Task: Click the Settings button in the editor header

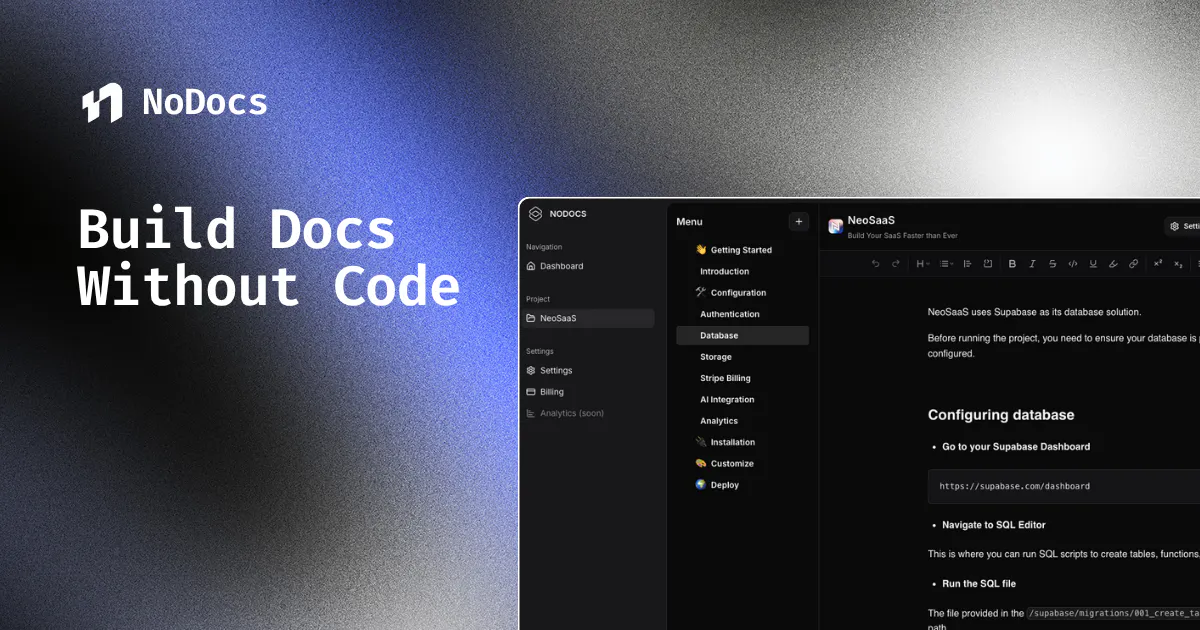Action: click(x=1182, y=226)
